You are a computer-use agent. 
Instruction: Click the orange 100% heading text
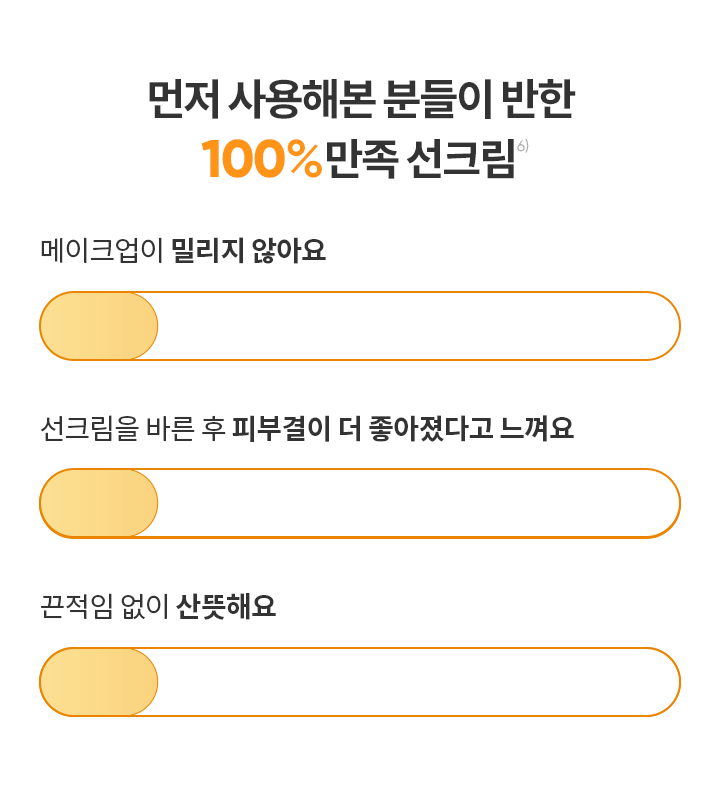[261, 160]
